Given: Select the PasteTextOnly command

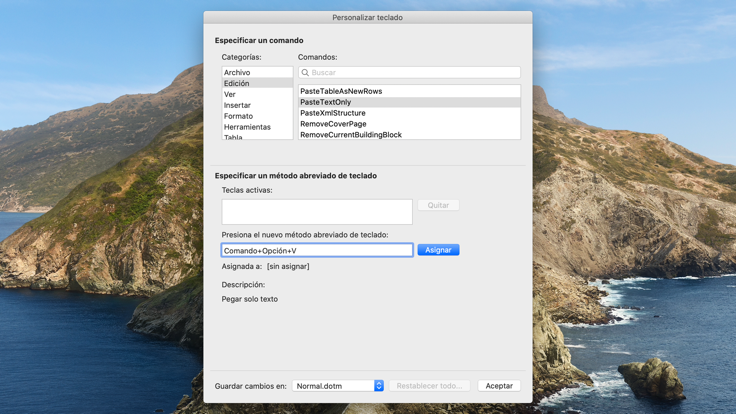Looking at the screenshot, I should click(409, 102).
